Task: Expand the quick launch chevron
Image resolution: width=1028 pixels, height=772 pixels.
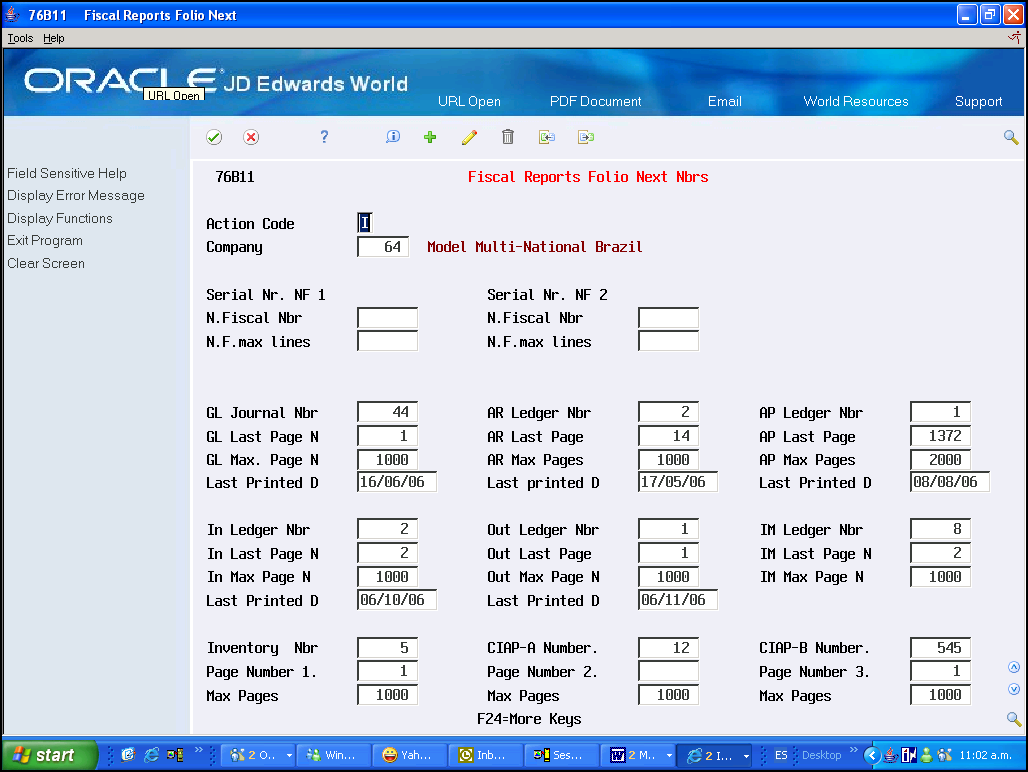Action: tap(198, 750)
